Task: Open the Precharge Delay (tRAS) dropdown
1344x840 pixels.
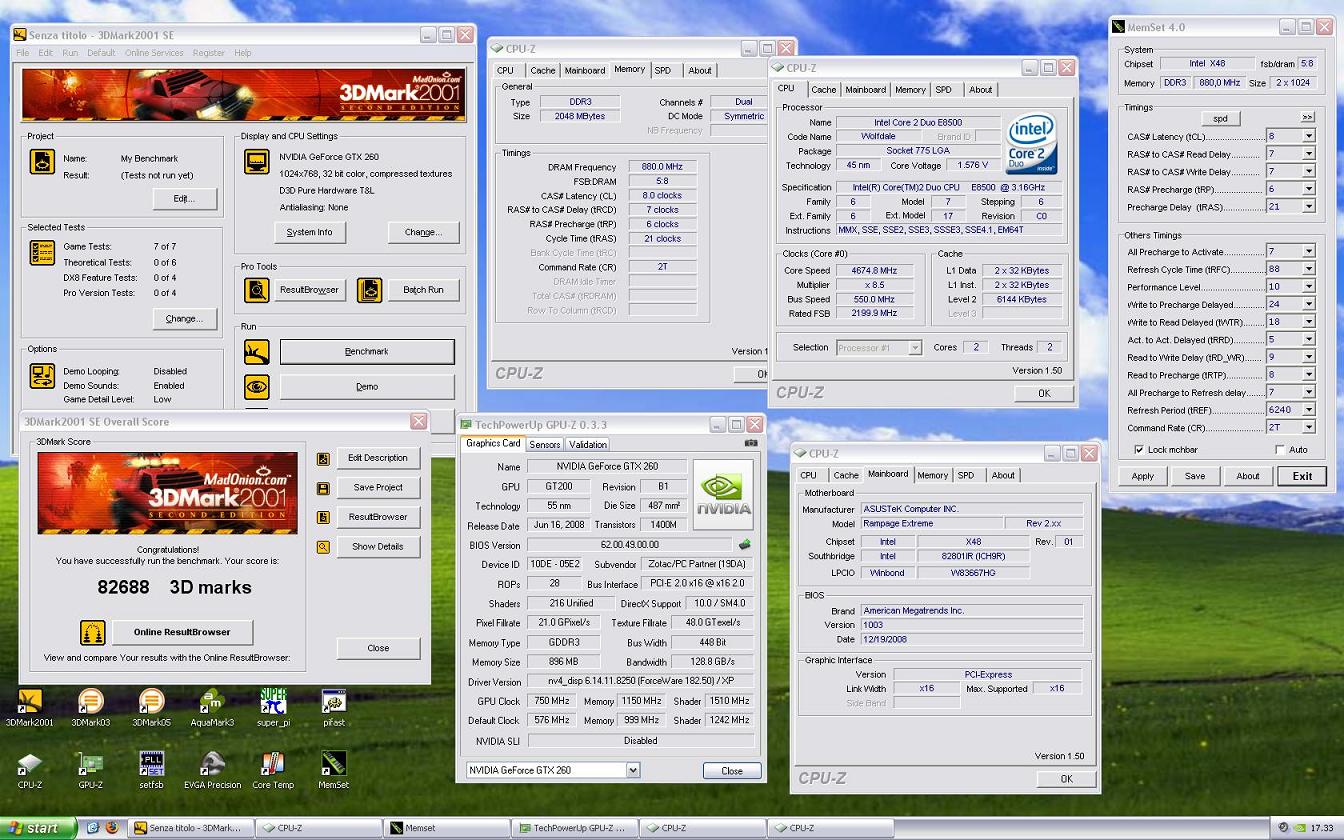Action: click(x=1307, y=207)
